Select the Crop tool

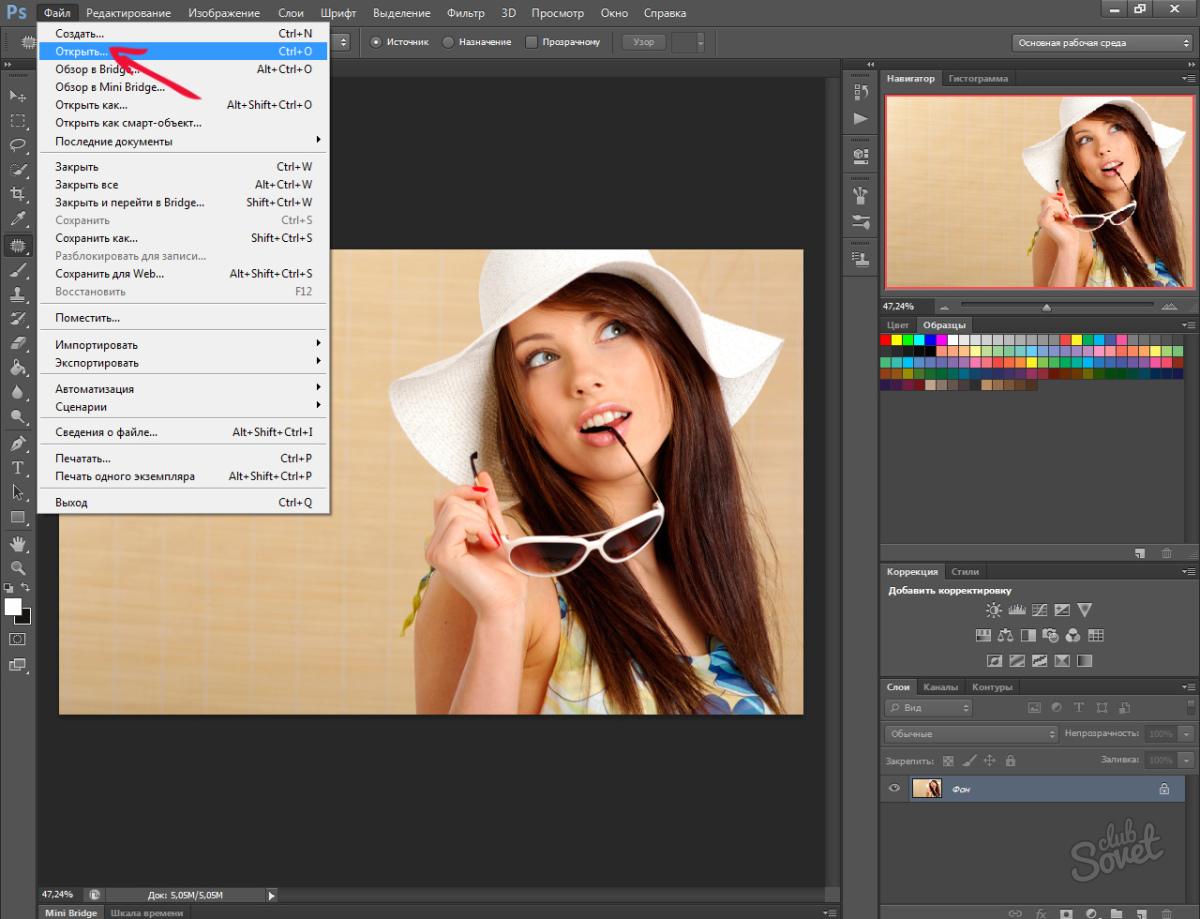tap(17, 194)
